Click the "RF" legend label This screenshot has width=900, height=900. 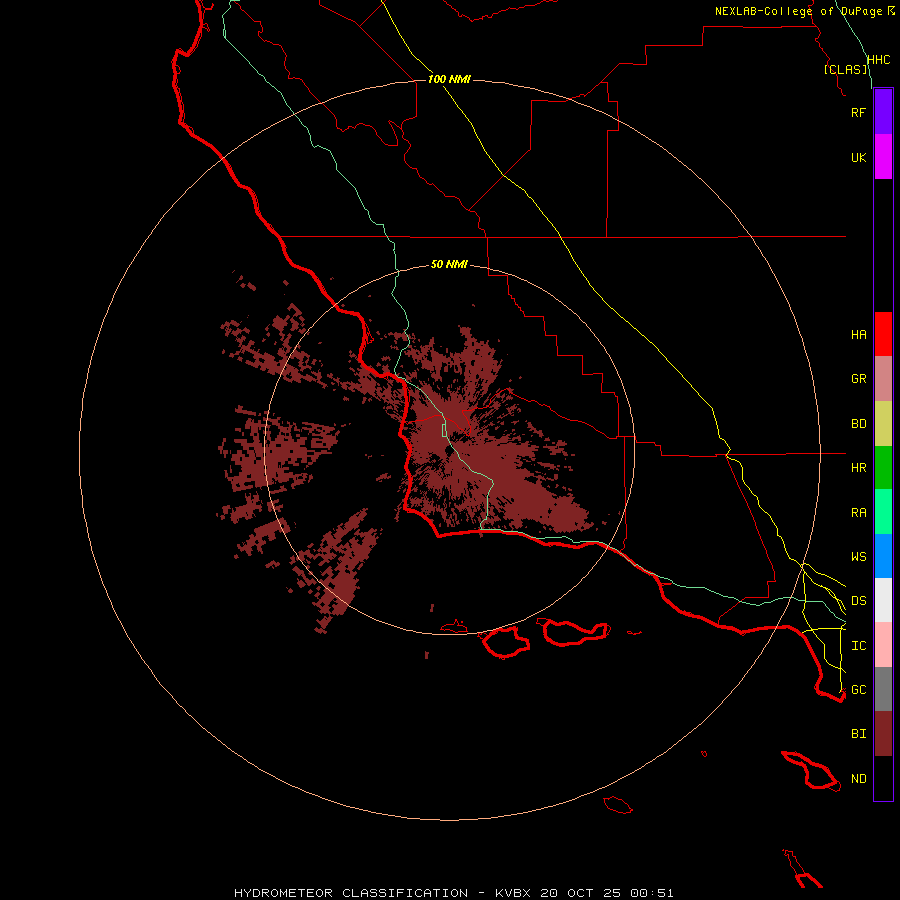858,112
